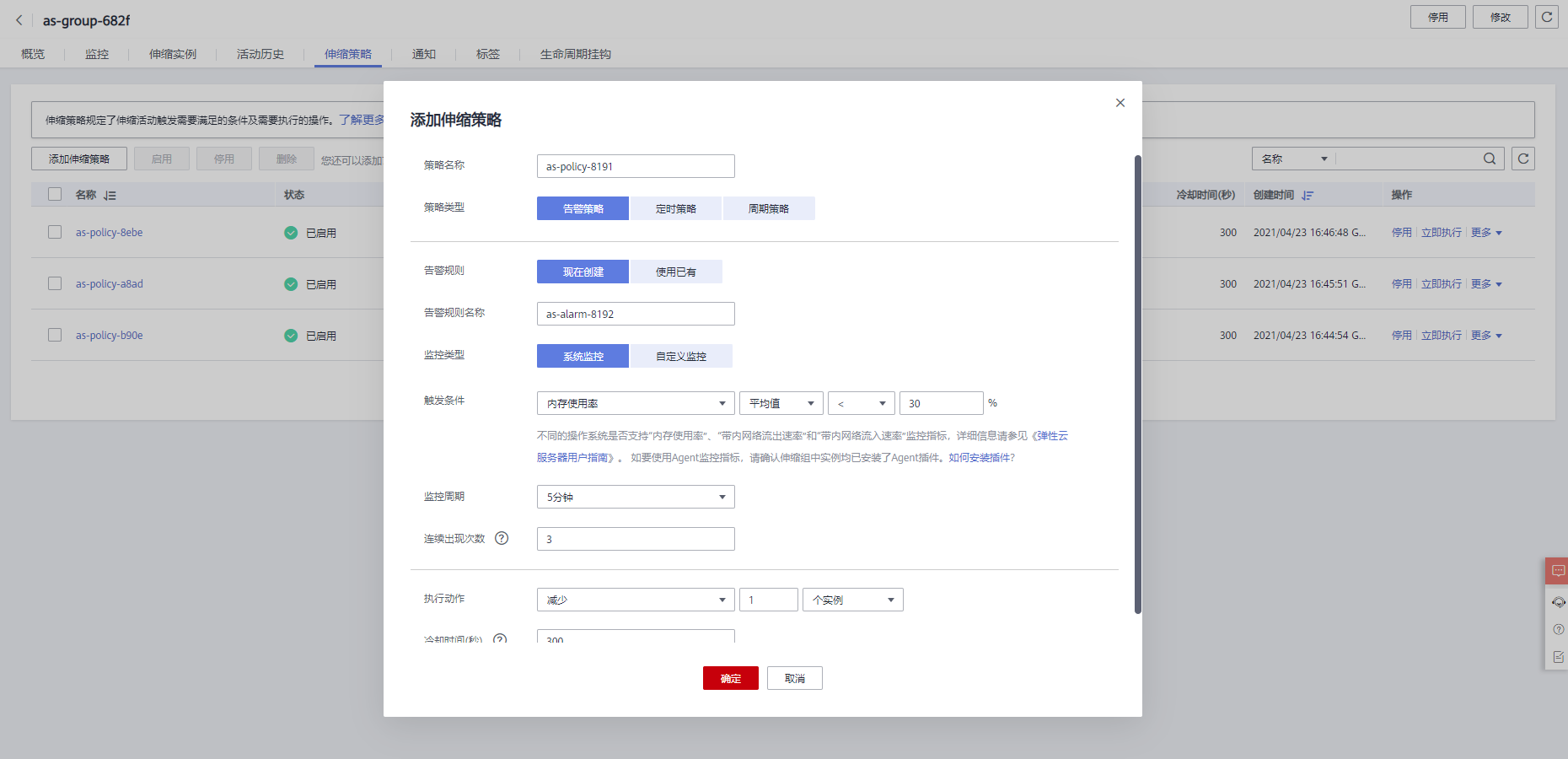This screenshot has height=759, width=1568.
Task: Open the as-policy-b90e policy link
Action: click(110, 336)
